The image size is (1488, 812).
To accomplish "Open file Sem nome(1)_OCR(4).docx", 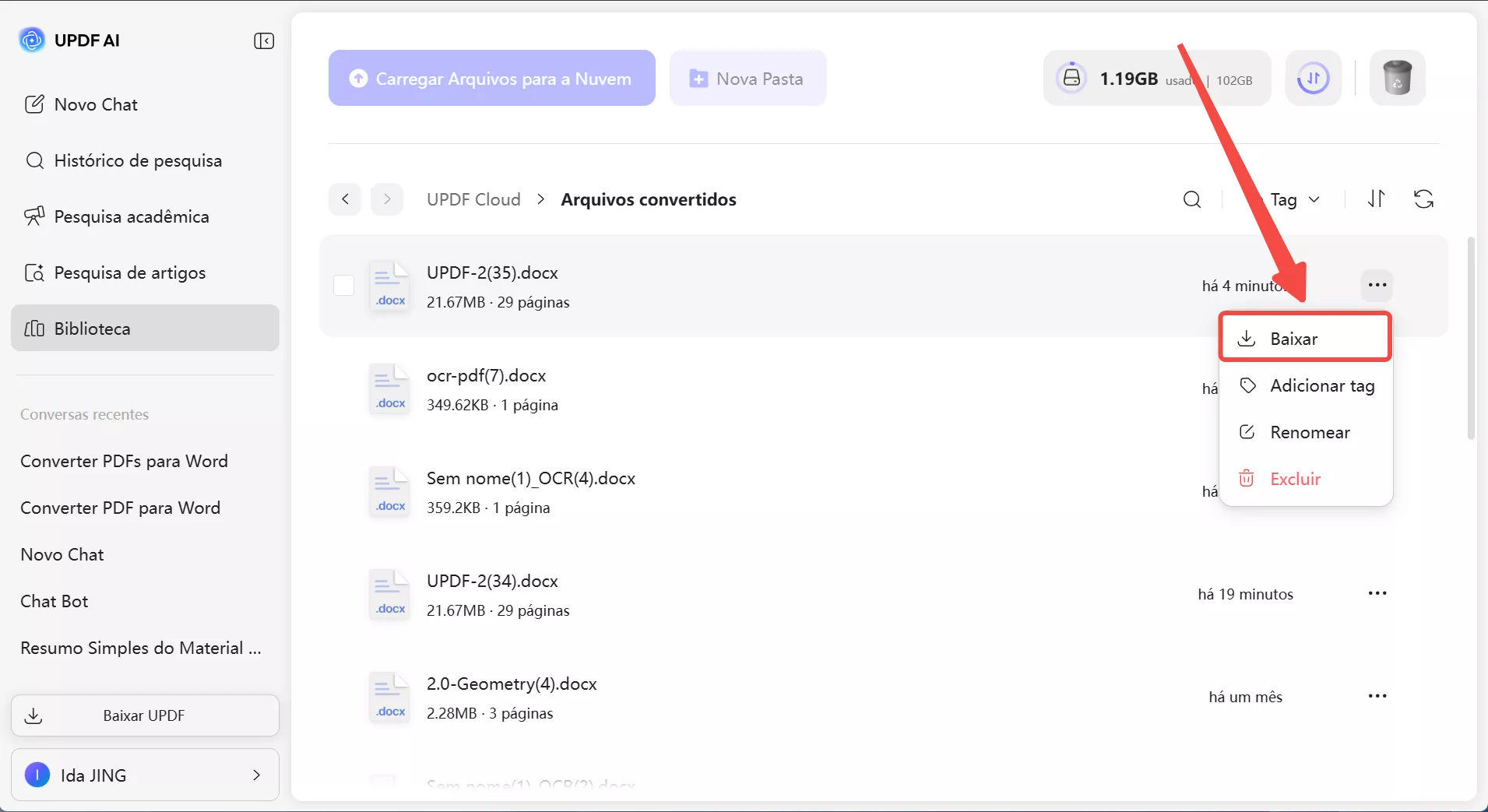I will tap(531, 478).
